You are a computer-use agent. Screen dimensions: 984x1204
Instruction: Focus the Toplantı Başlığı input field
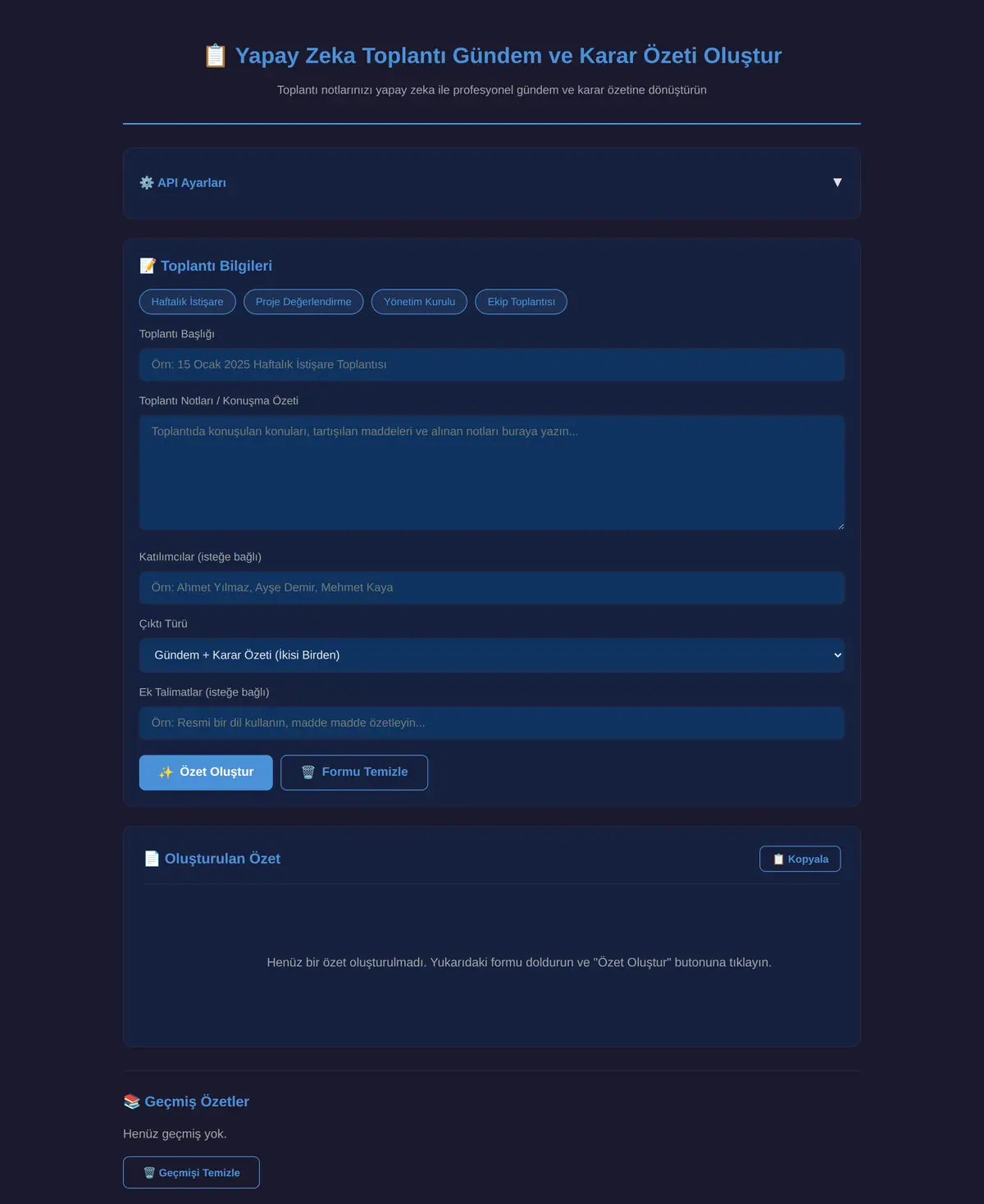point(492,365)
